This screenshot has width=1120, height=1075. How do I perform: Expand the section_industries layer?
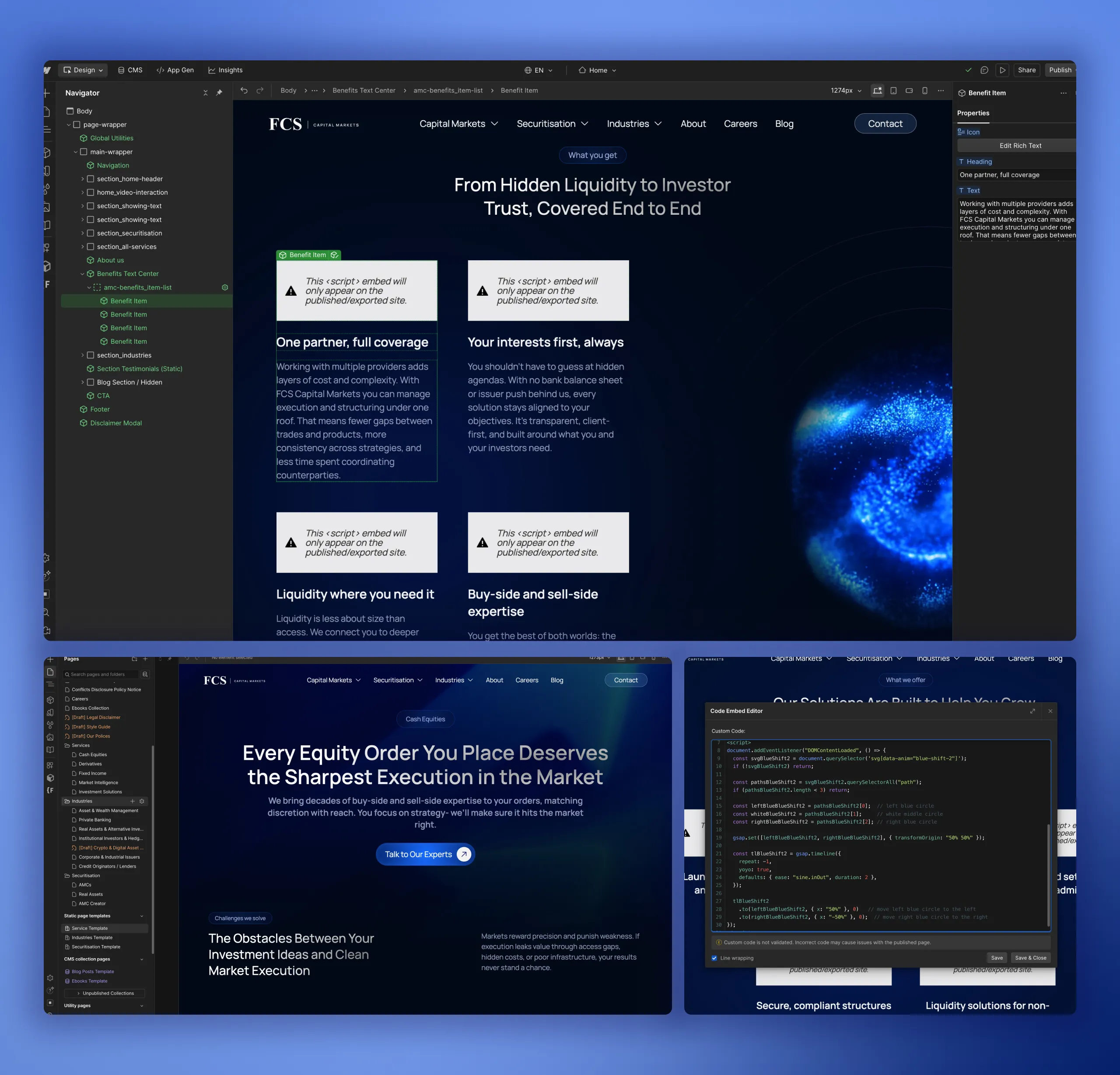84,355
